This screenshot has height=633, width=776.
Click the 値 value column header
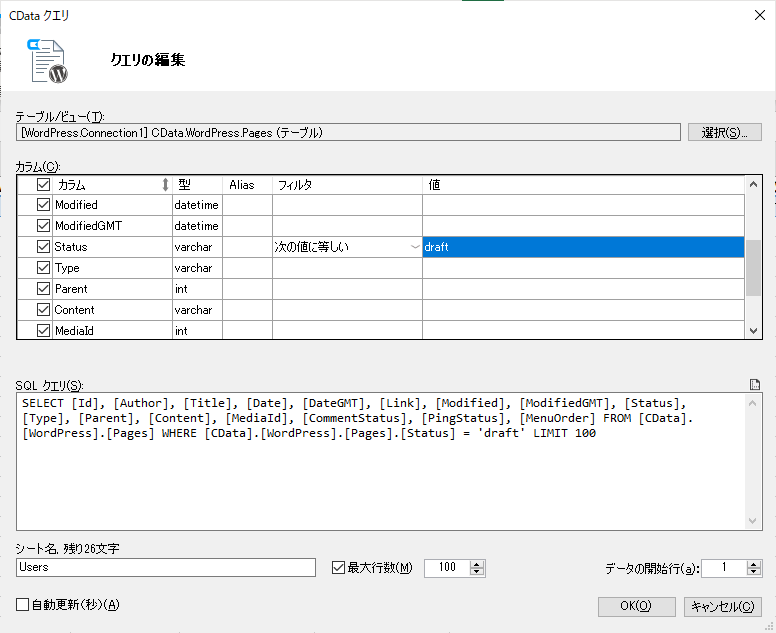[583, 185]
